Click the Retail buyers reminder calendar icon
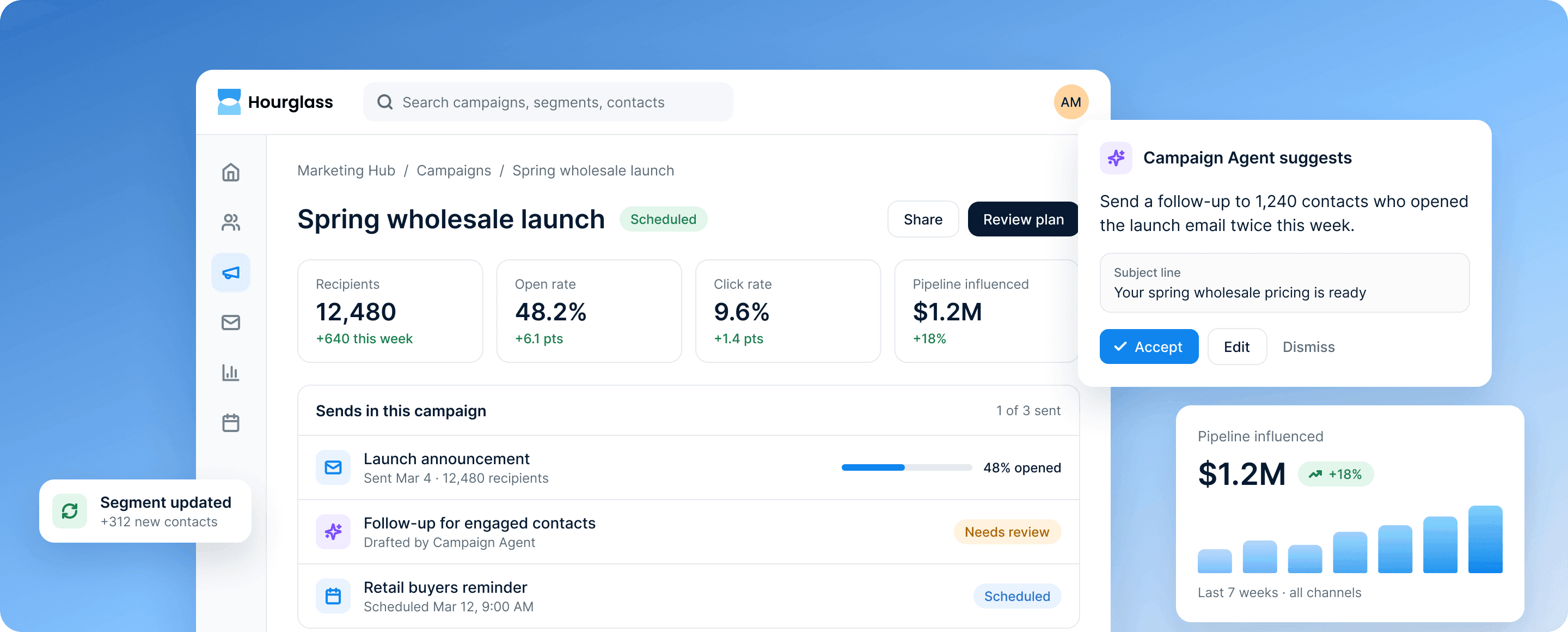This screenshot has height=632, width=1568. (x=333, y=596)
